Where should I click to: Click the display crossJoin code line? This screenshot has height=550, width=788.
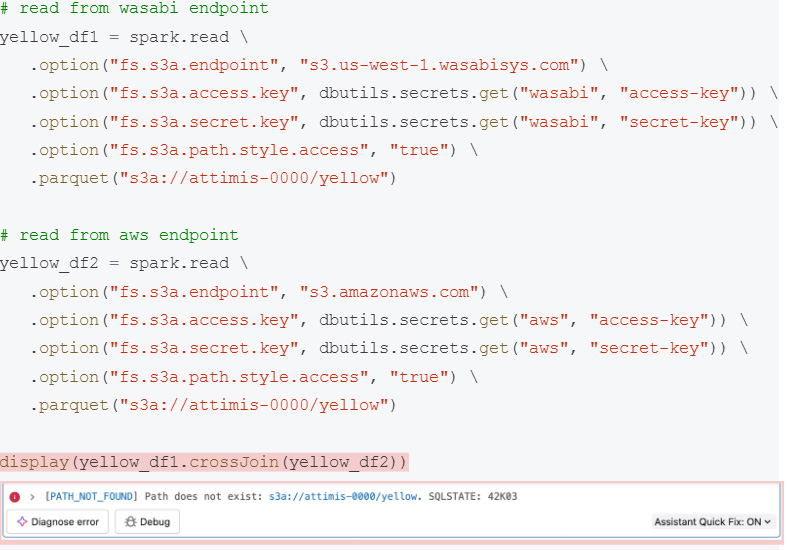[x=204, y=462]
